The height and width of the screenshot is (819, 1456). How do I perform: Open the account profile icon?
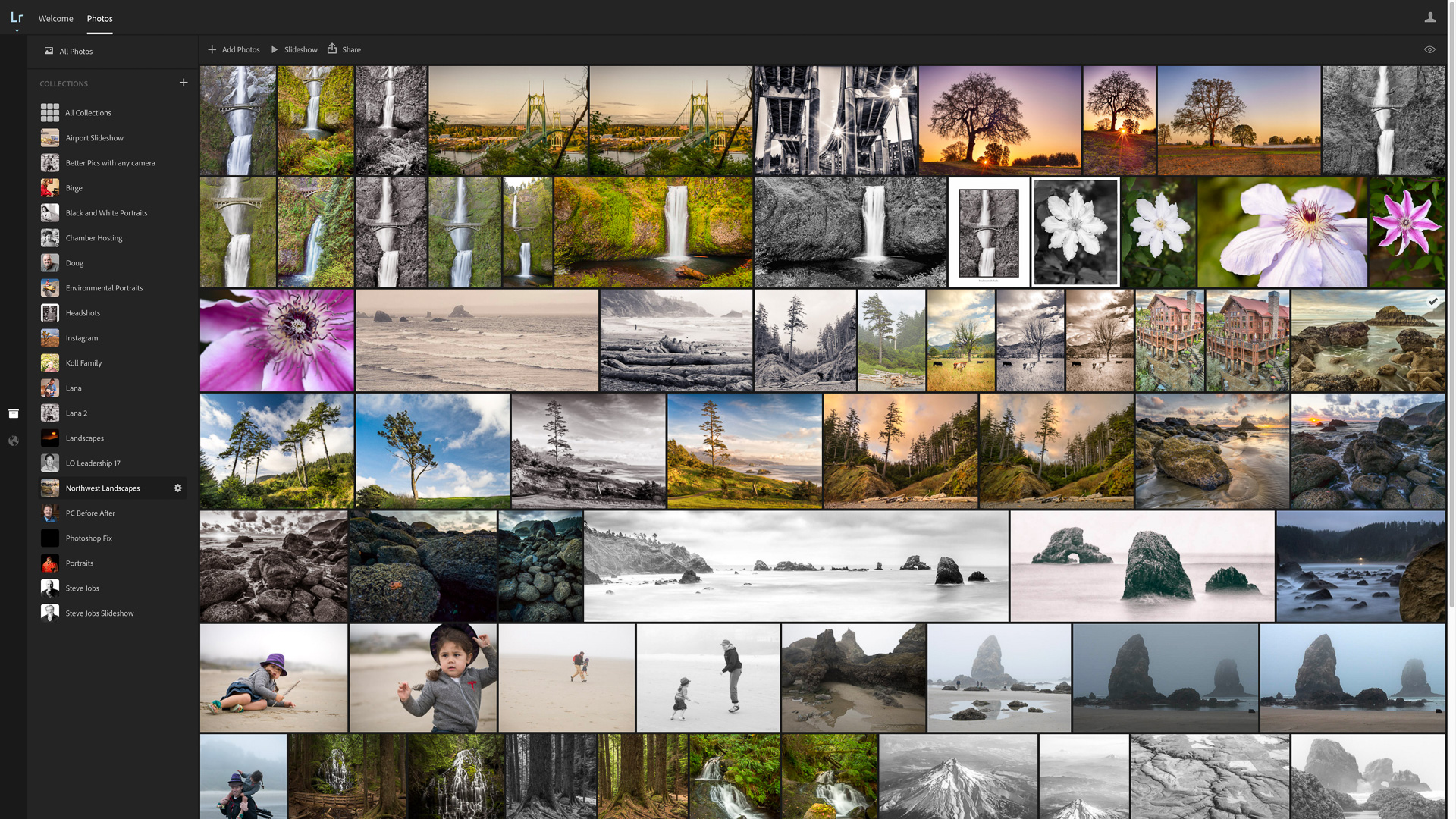pos(1431,16)
